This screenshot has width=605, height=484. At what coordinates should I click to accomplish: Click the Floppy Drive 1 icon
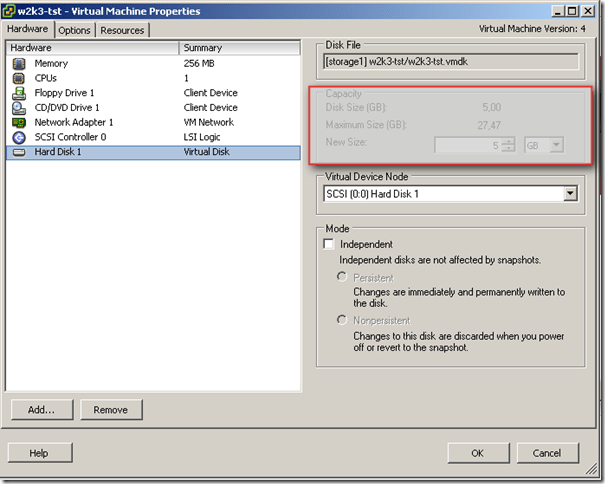tap(19, 93)
